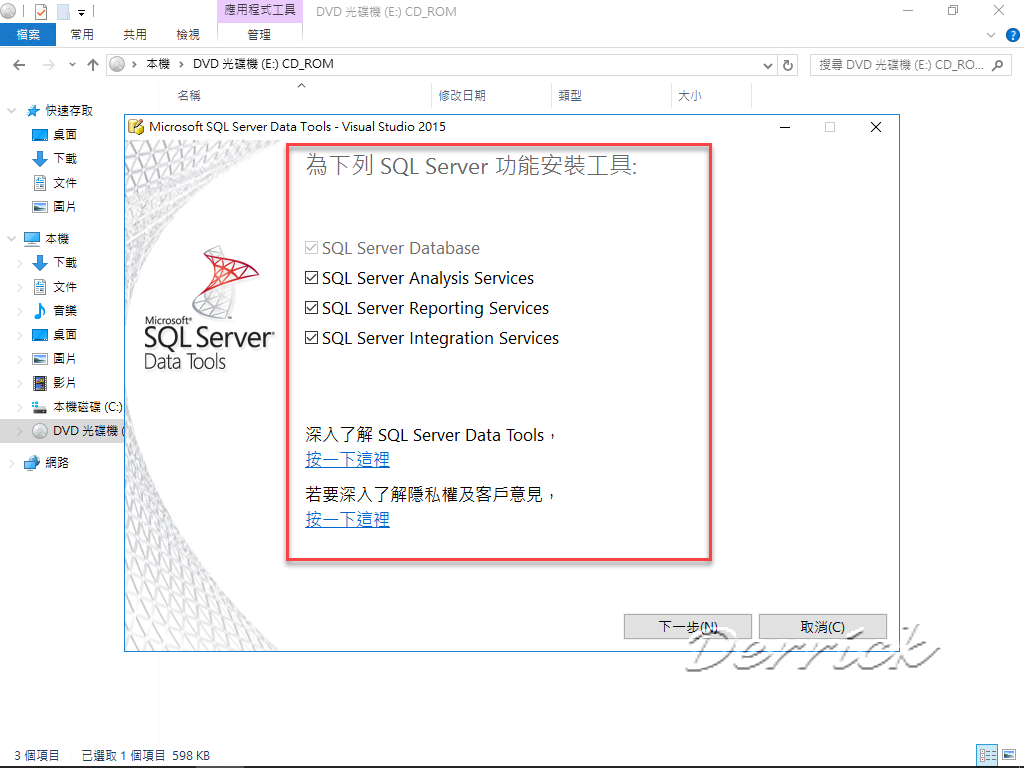1024x768 pixels.
Task: Refresh the DVD drive folder view
Action: 789,63
